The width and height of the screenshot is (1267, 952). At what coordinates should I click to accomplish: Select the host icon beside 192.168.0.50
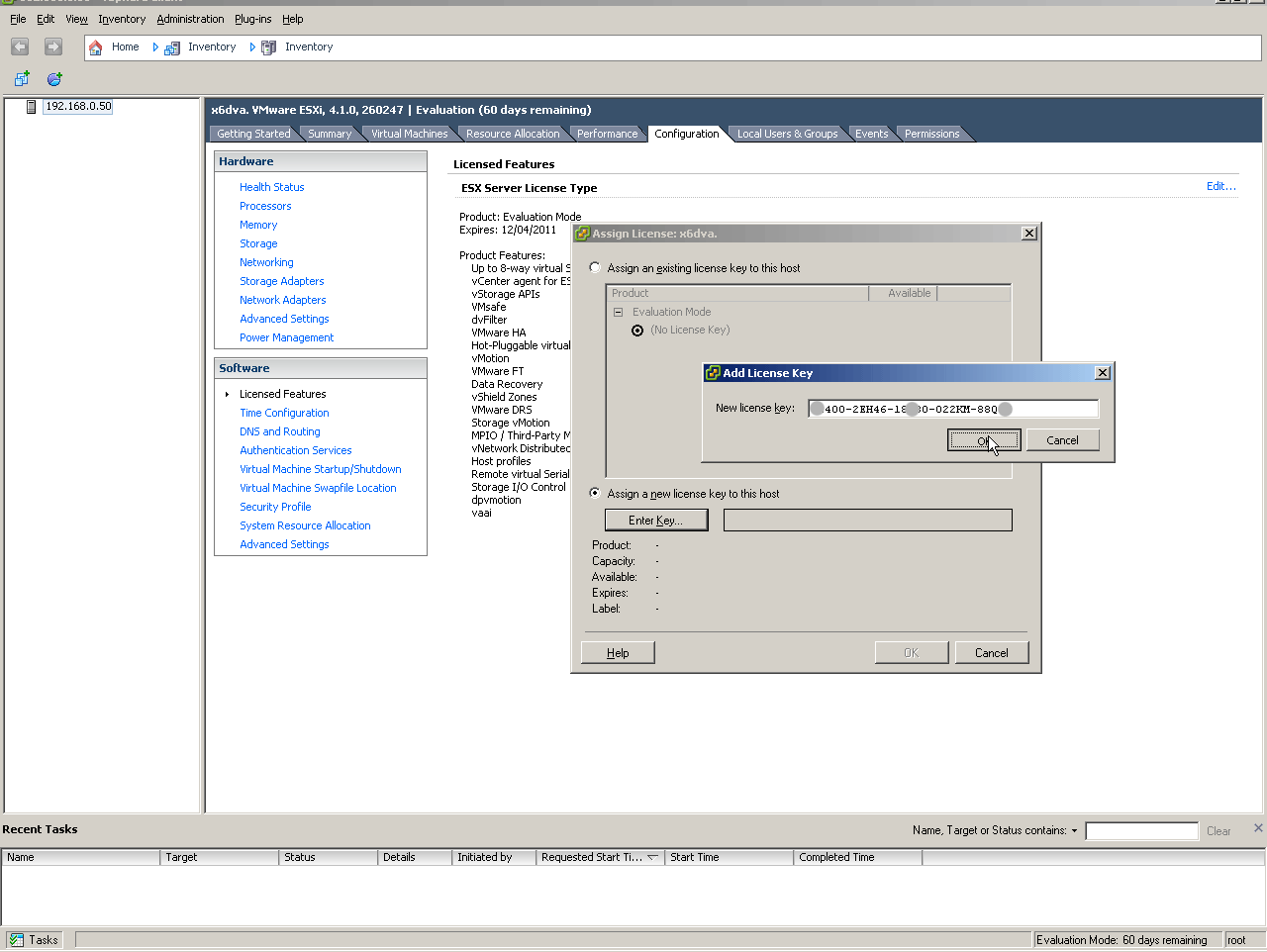[x=31, y=107]
